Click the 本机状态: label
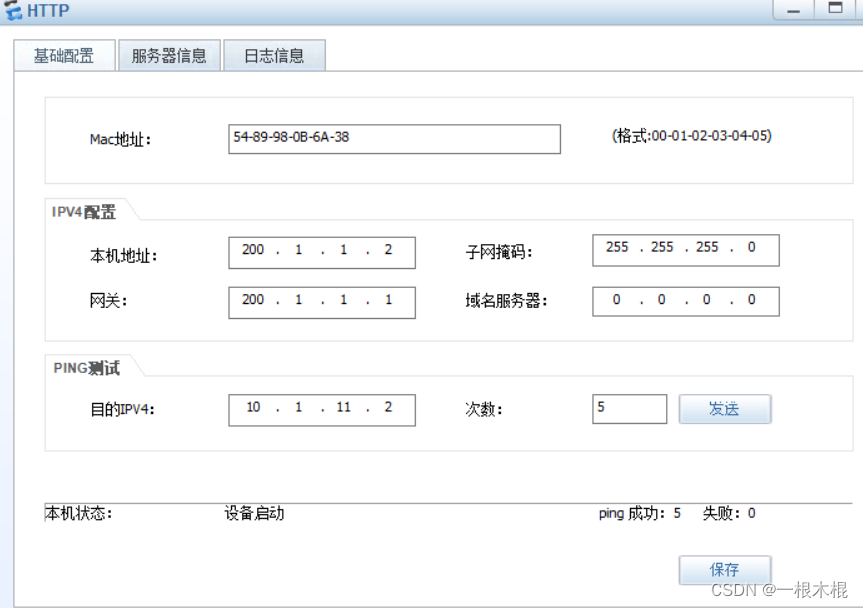Image resolution: width=863 pixels, height=608 pixels. [x=79, y=513]
